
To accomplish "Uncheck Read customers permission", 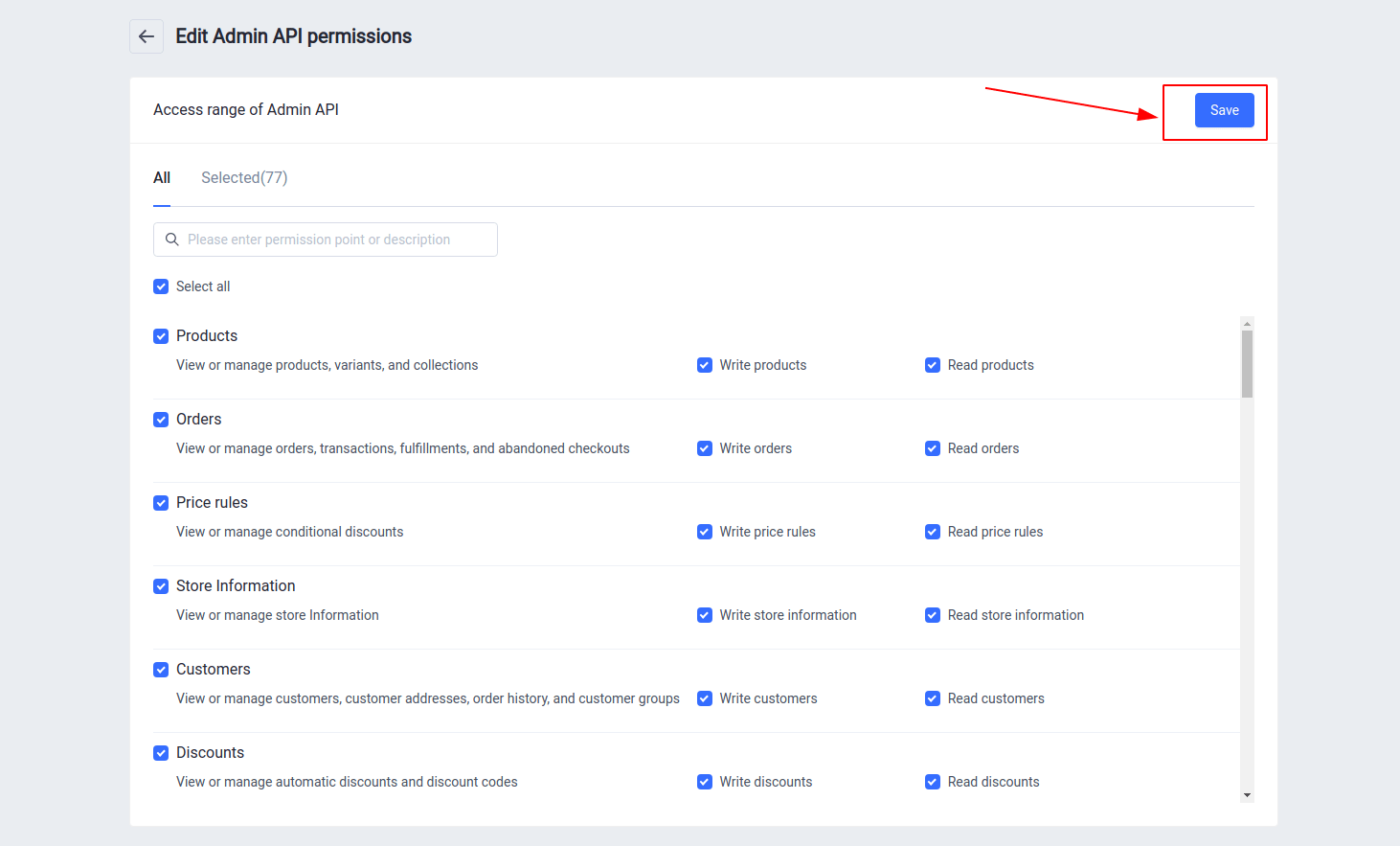I will (x=933, y=698).
